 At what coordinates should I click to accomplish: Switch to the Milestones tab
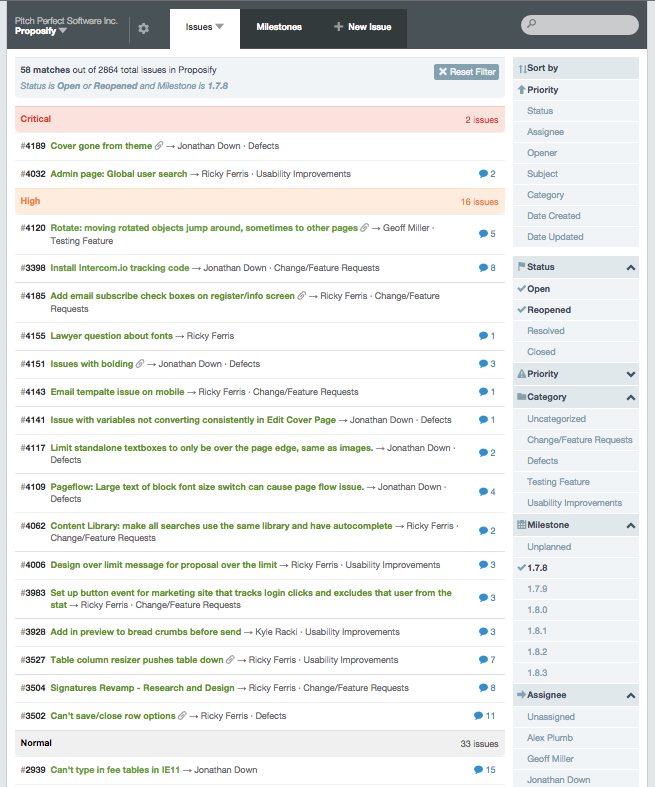coord(279,27)
